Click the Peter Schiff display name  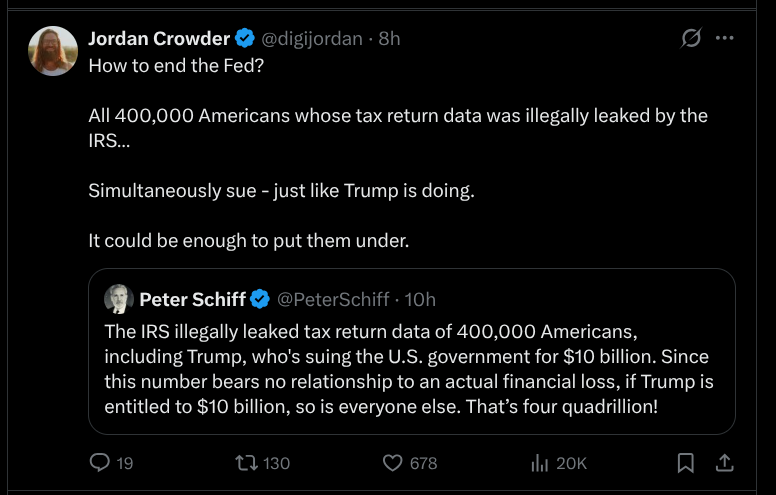point(193,299)
